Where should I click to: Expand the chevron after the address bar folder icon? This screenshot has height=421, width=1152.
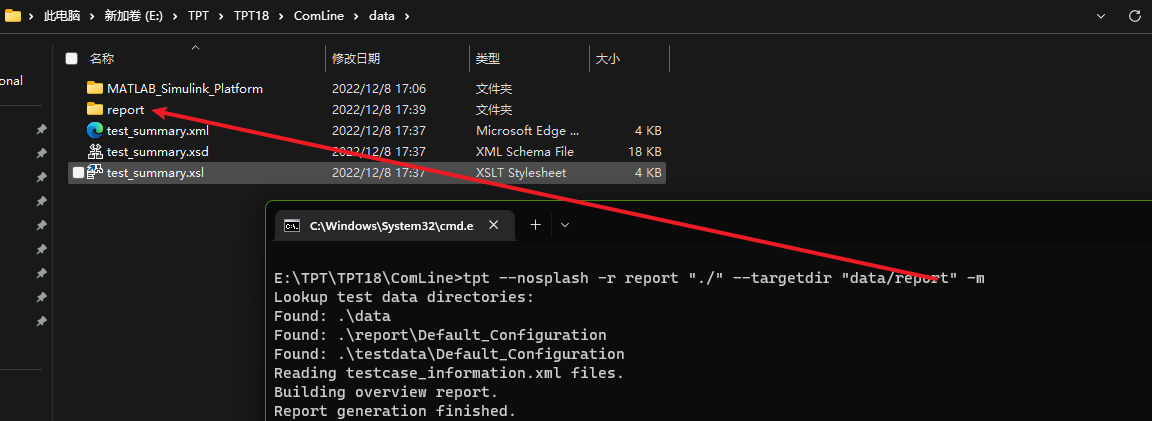tap(32, 15)
